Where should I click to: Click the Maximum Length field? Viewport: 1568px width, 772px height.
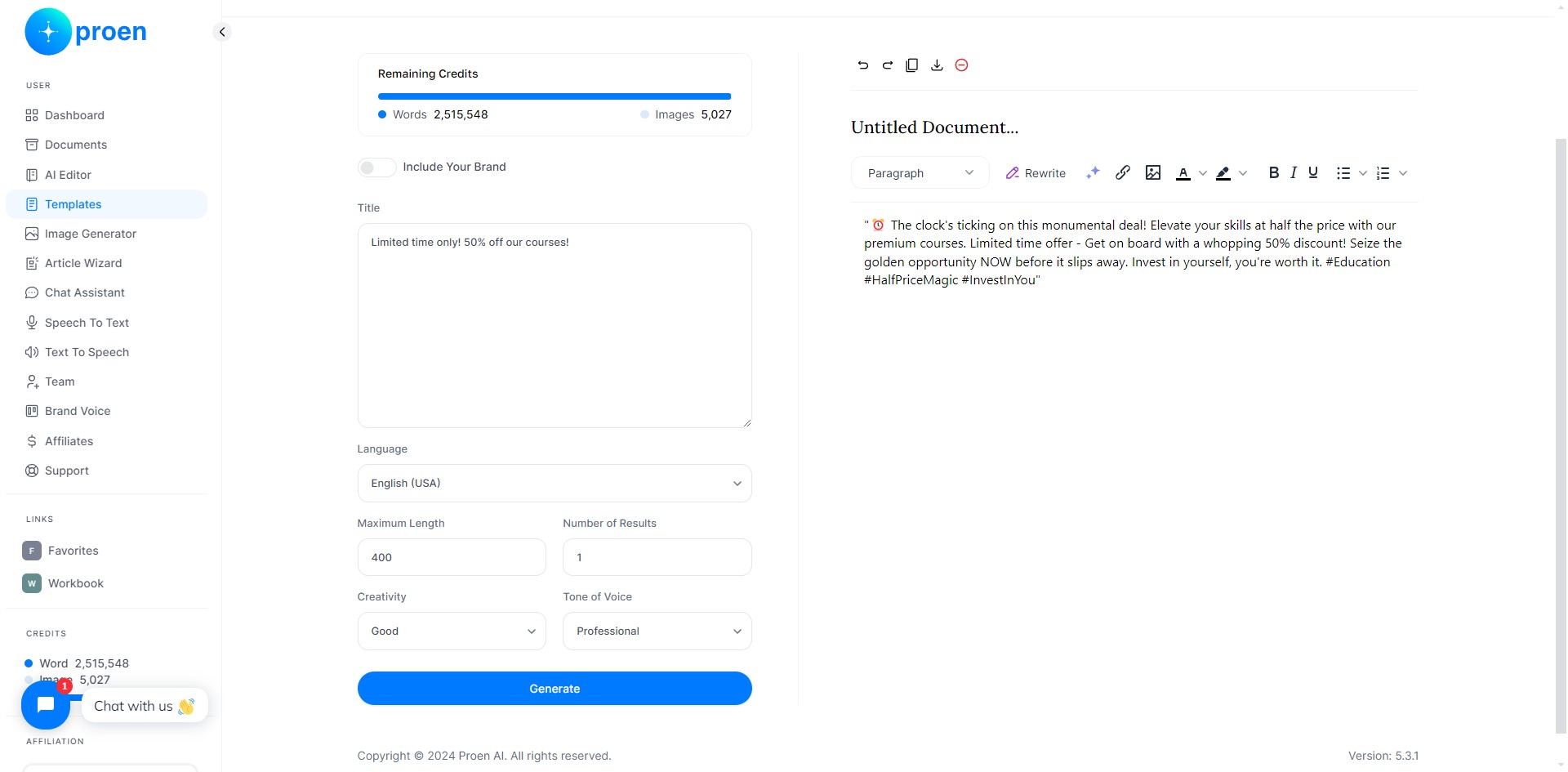click(x=452, y=557)
